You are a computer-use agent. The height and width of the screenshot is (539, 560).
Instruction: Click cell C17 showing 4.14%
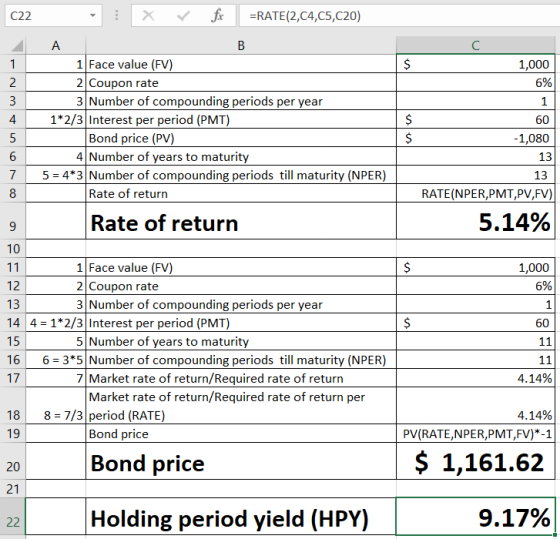[475, 378]
